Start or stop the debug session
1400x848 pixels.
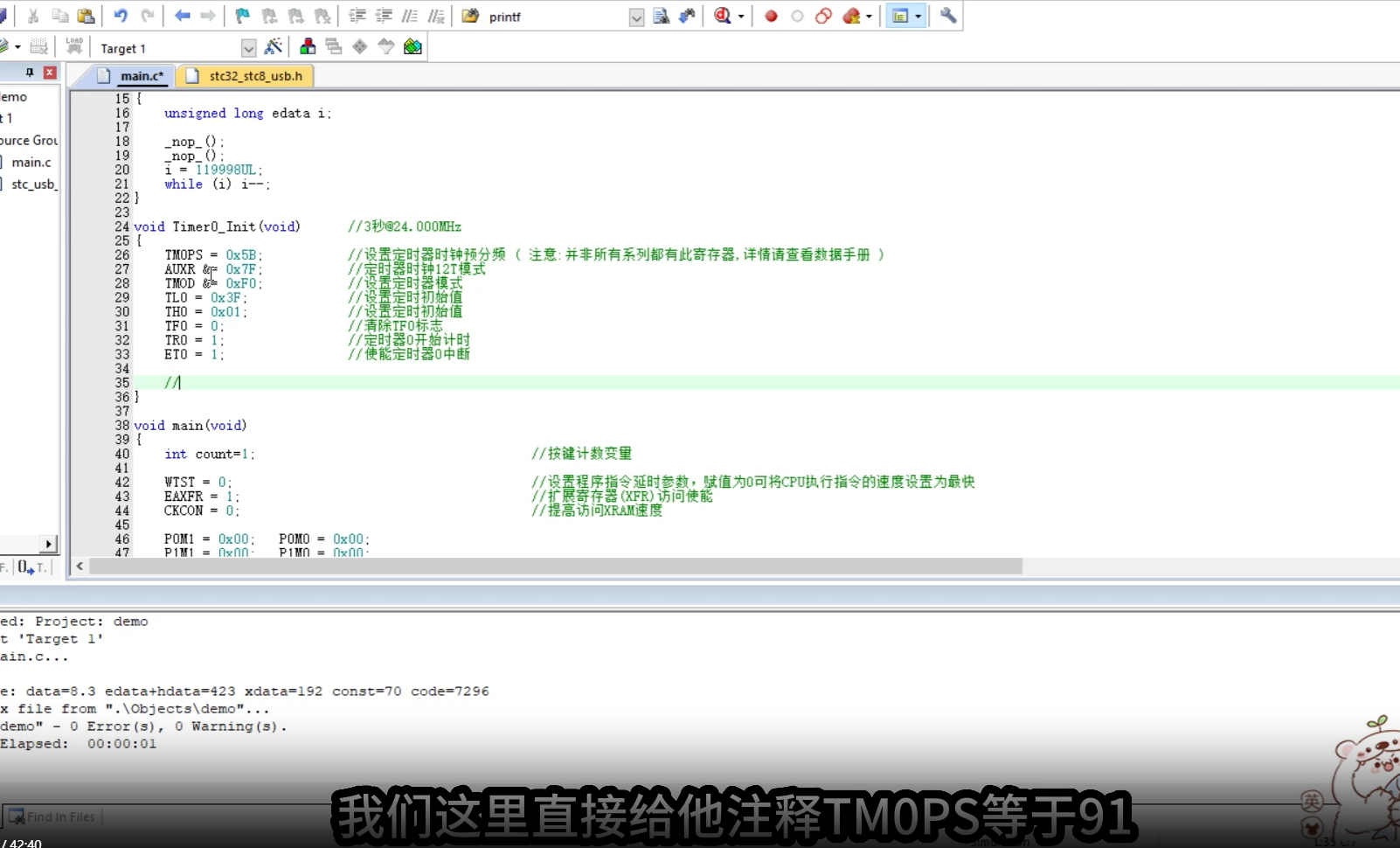pos(722,16)
